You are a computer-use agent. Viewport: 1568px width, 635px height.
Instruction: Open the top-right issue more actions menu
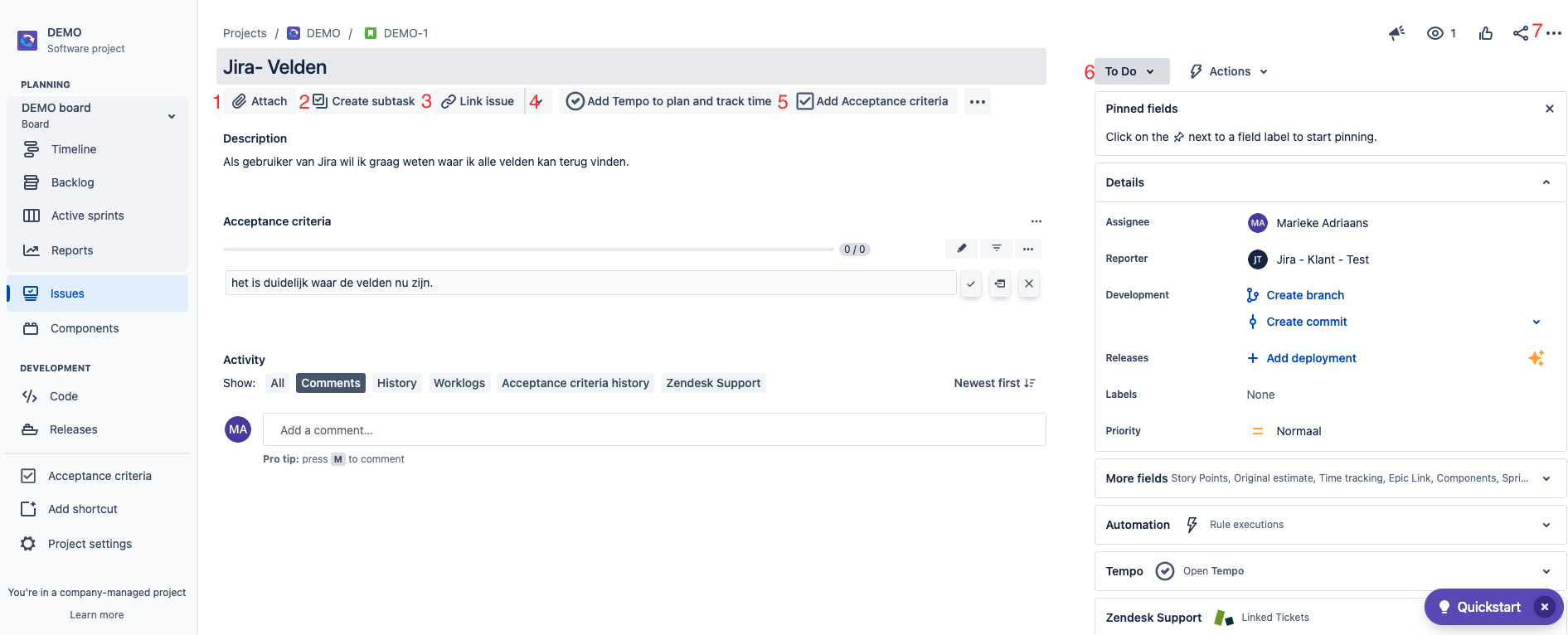pos(1554,33)
